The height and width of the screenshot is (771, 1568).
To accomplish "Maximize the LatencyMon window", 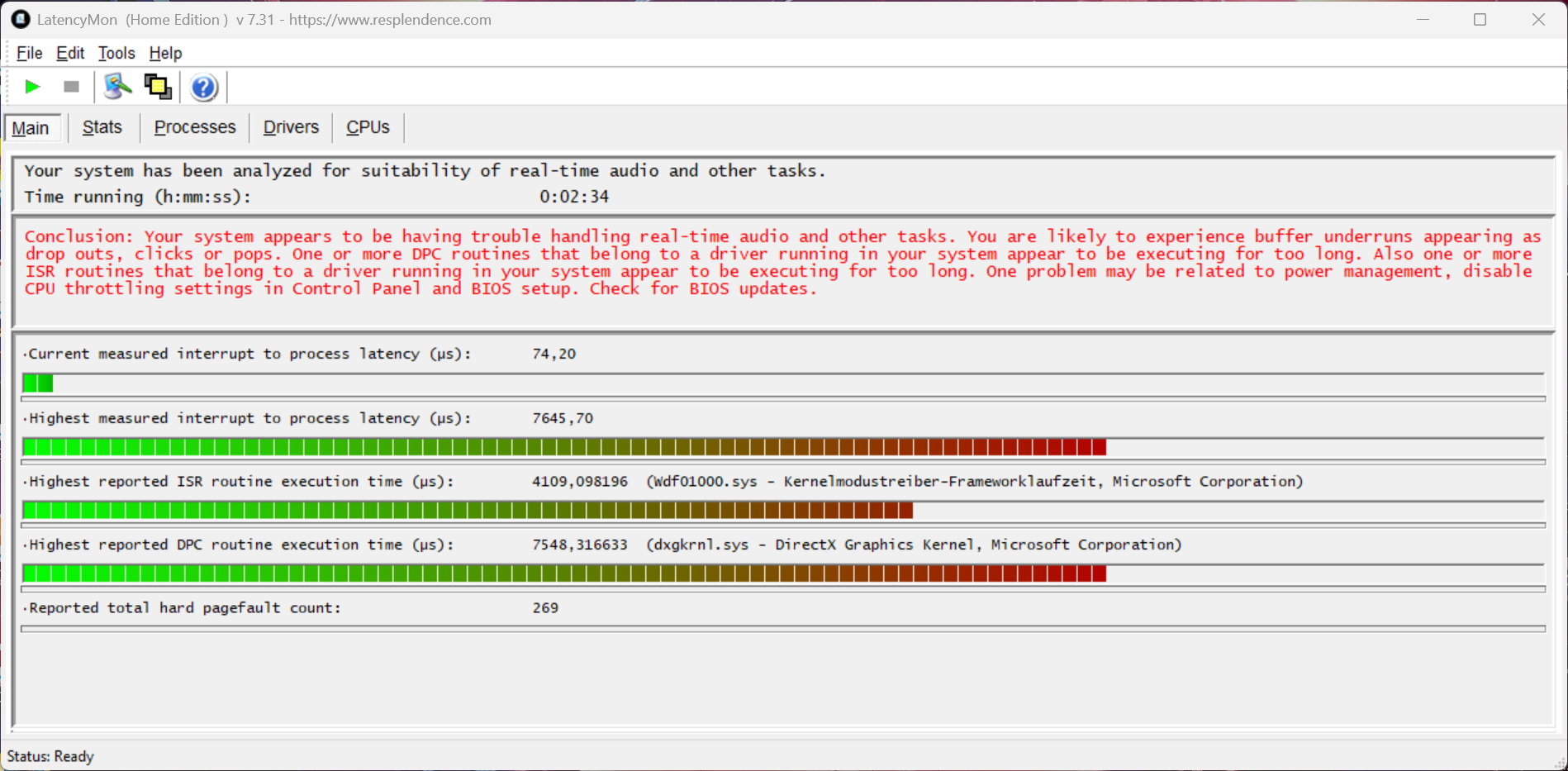I will tap(1480, 19).
